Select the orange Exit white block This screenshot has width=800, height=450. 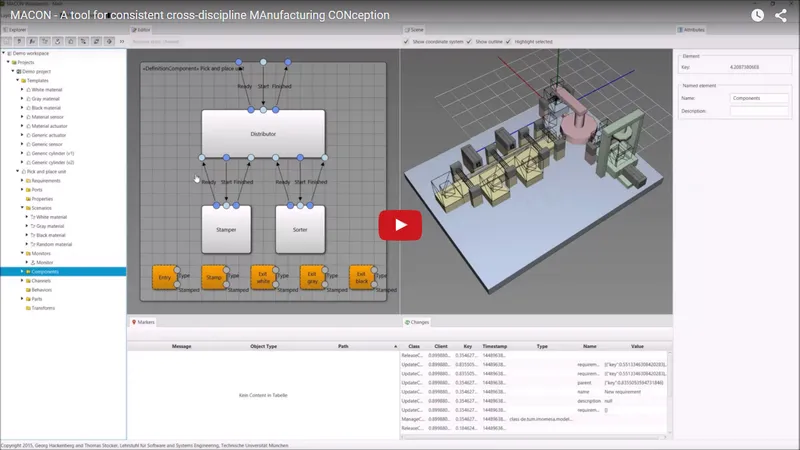point(263,278)
